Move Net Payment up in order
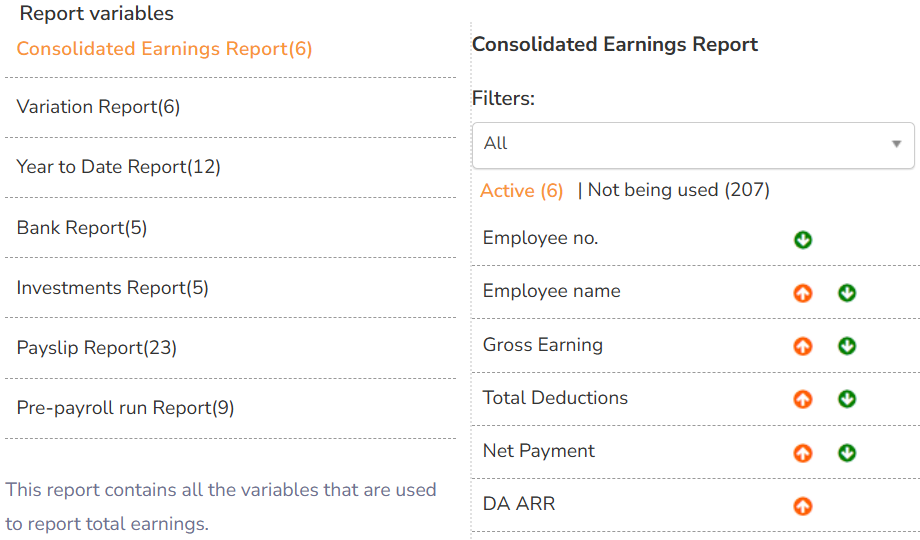 point(802,453)
